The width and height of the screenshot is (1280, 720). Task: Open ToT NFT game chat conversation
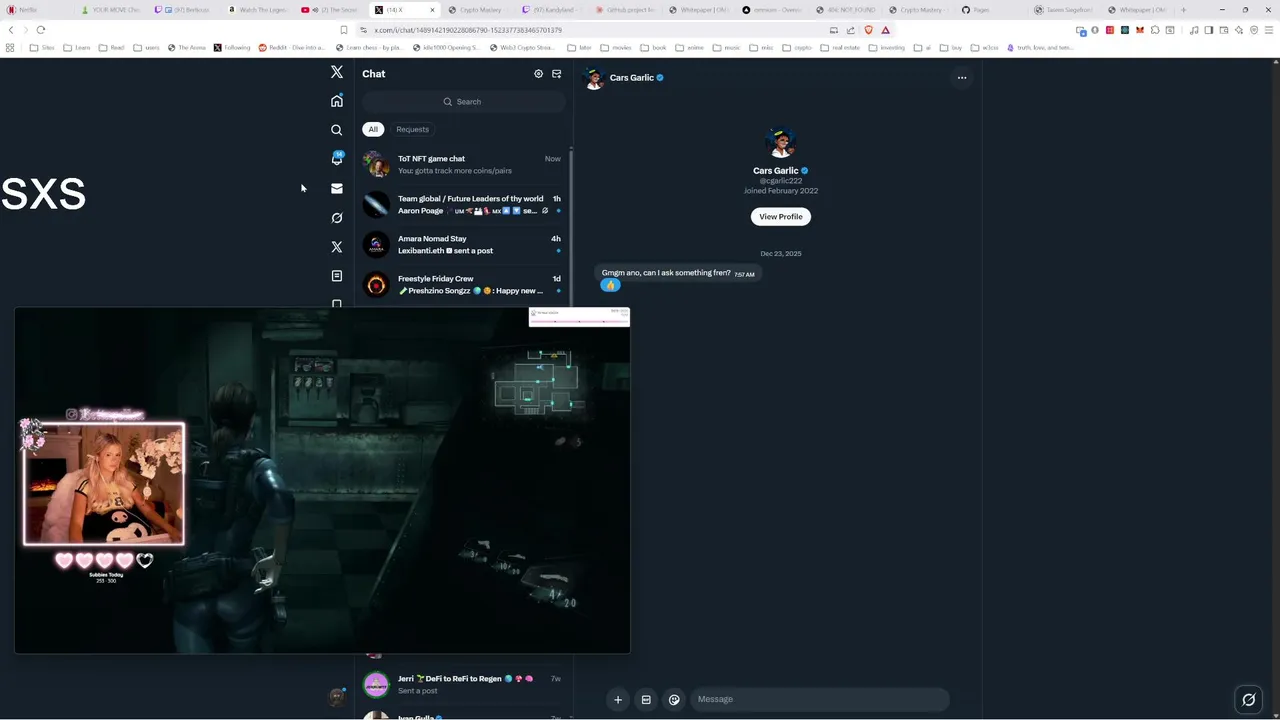[465, 164]
